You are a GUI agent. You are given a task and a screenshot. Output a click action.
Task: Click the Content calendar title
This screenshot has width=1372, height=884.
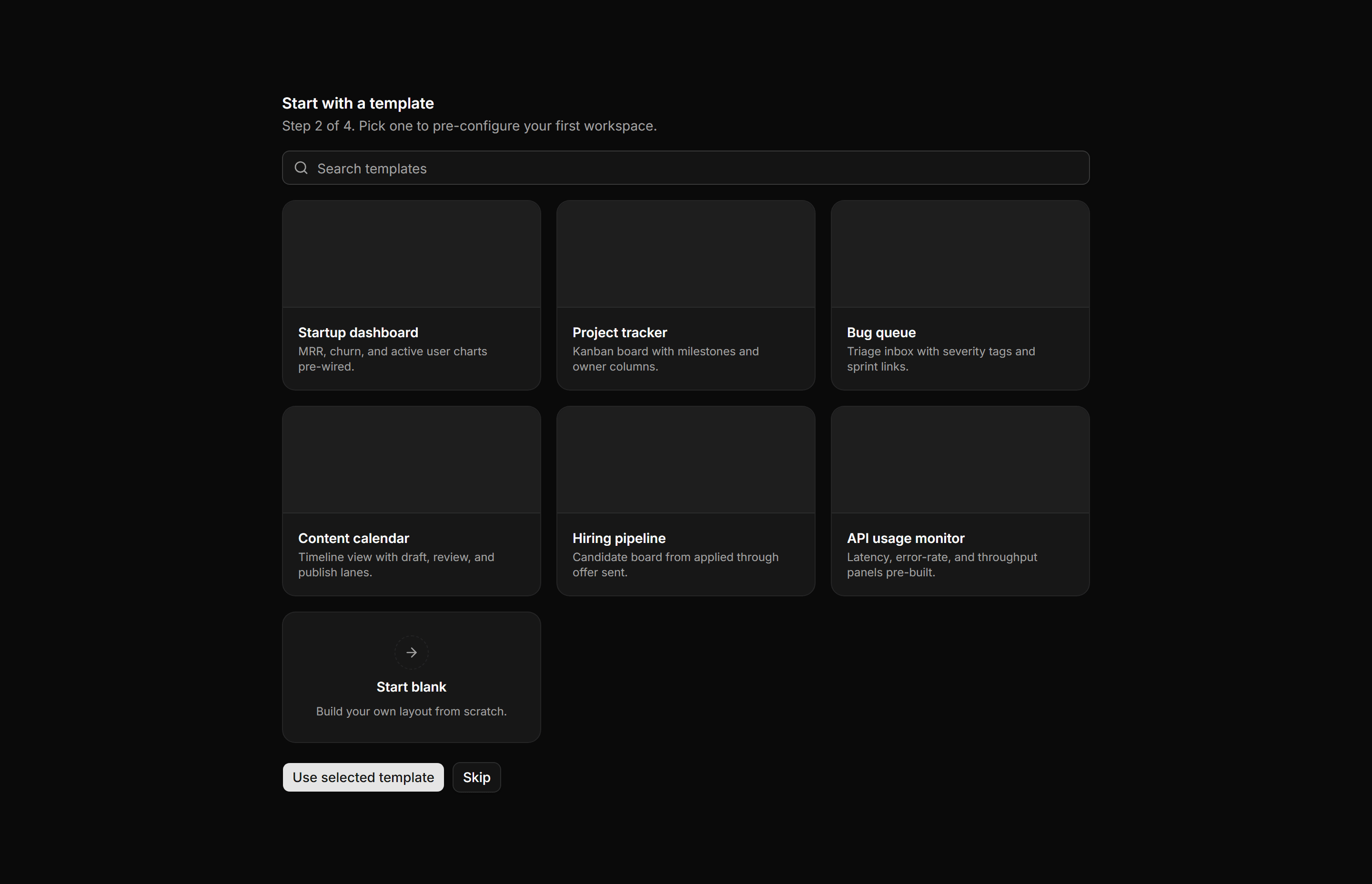[x=353, y=538]
